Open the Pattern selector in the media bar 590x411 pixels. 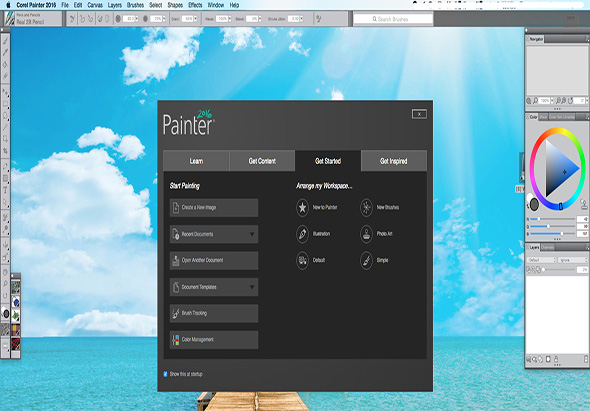point(16,288)
